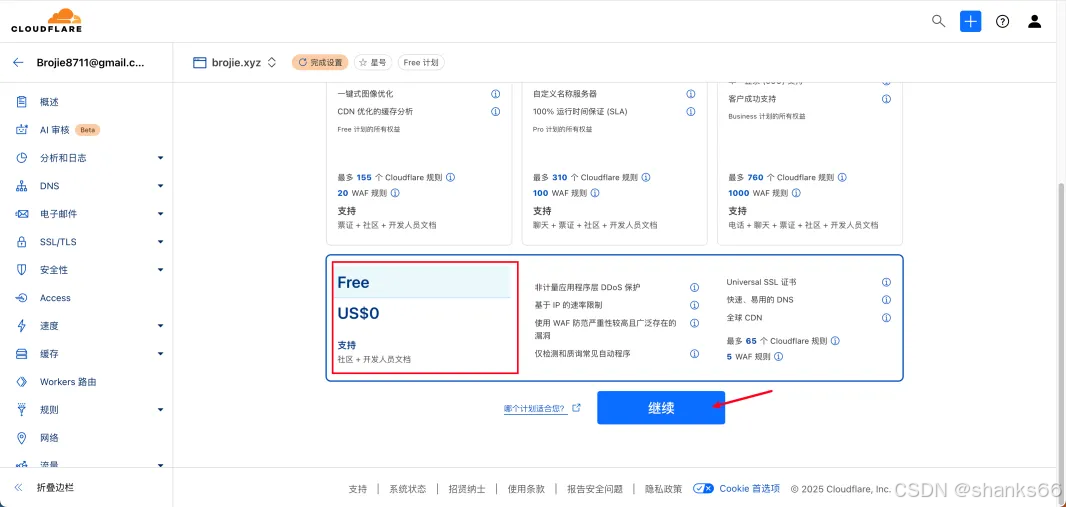Click the DNS network icon
Image resolution: width=1066 pixels, height=507 pixels.
pos(22,186)
